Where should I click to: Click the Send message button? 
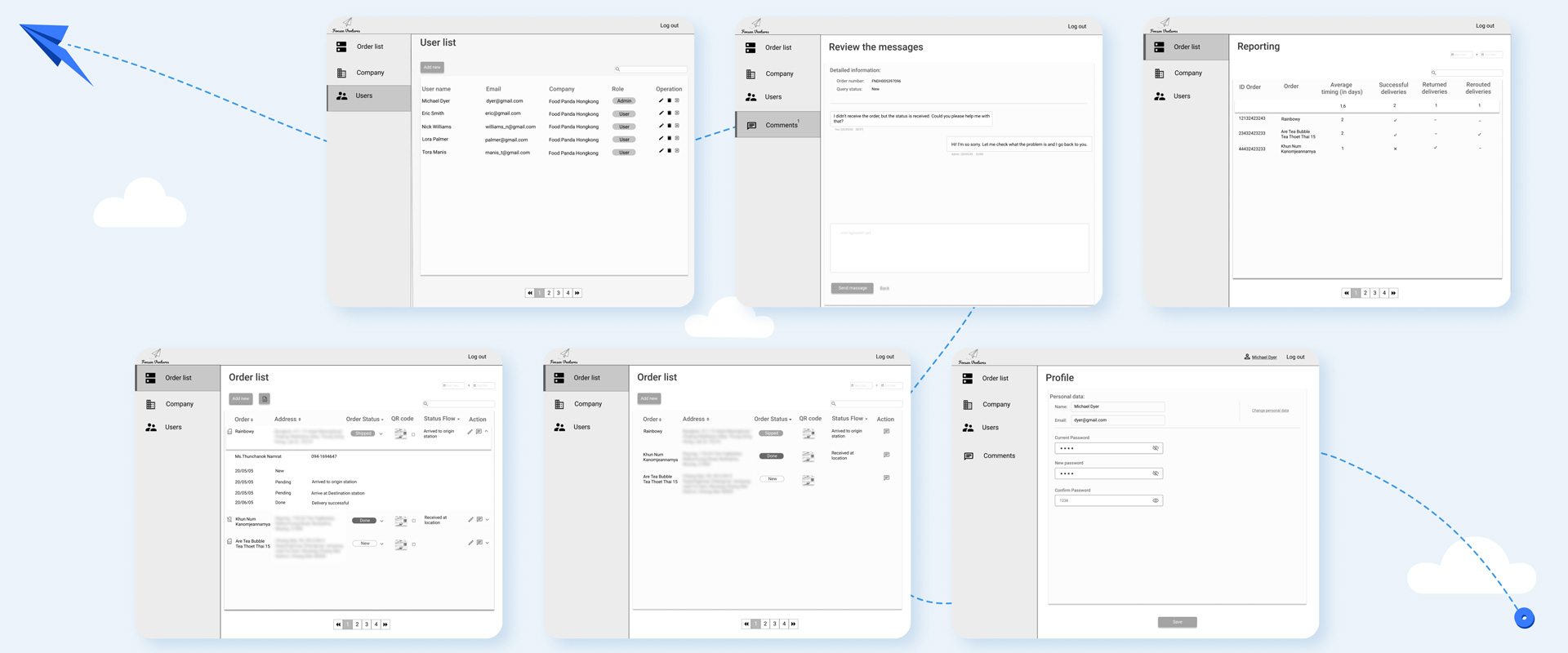(x=852, y=288)
